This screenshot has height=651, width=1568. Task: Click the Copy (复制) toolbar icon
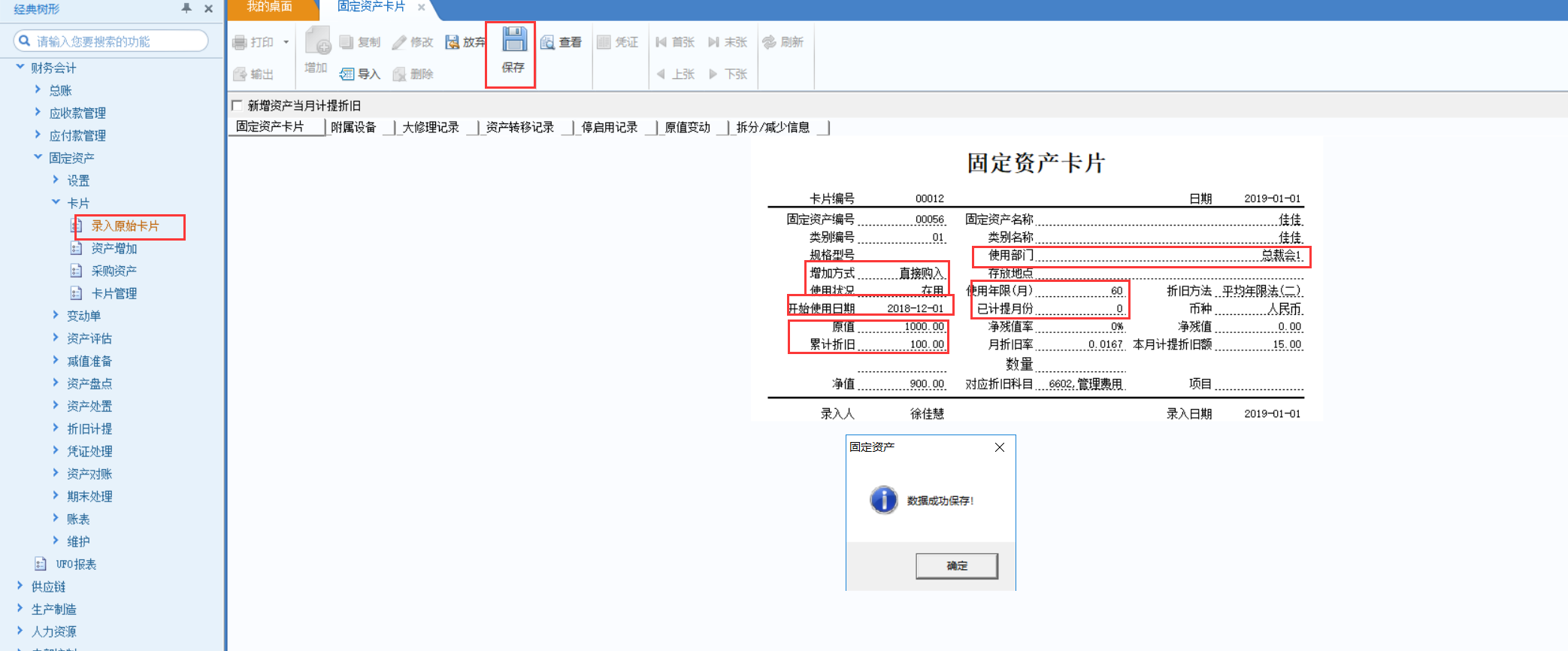click(347, 42)
